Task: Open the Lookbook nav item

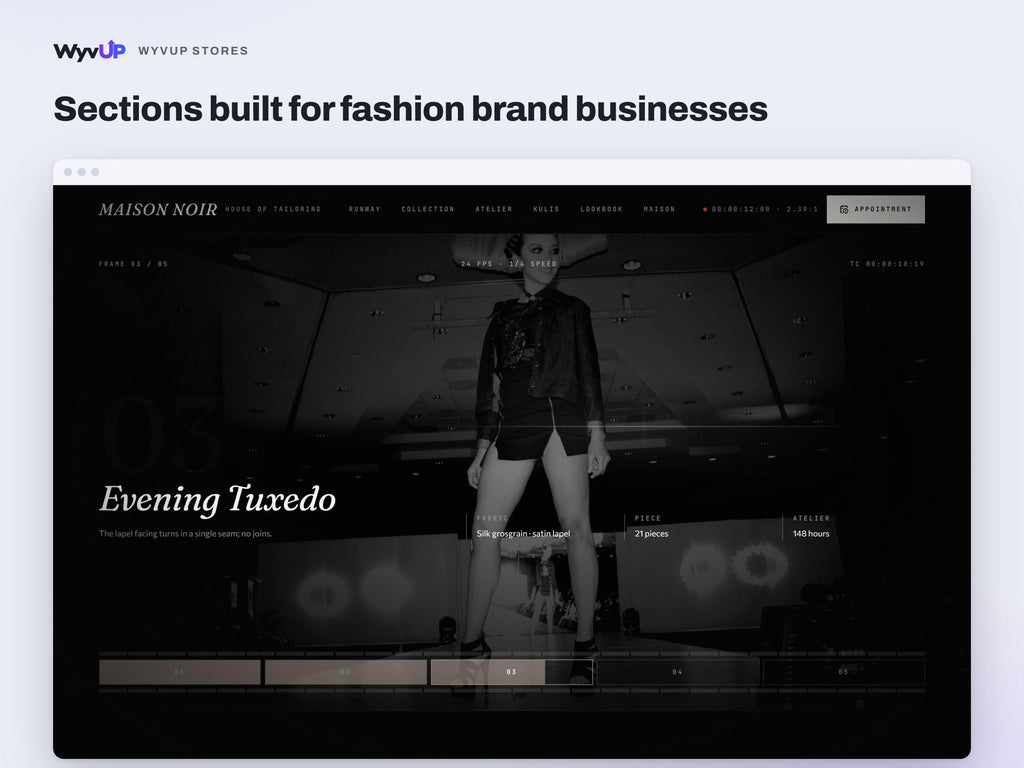Action: pos(601,210)
